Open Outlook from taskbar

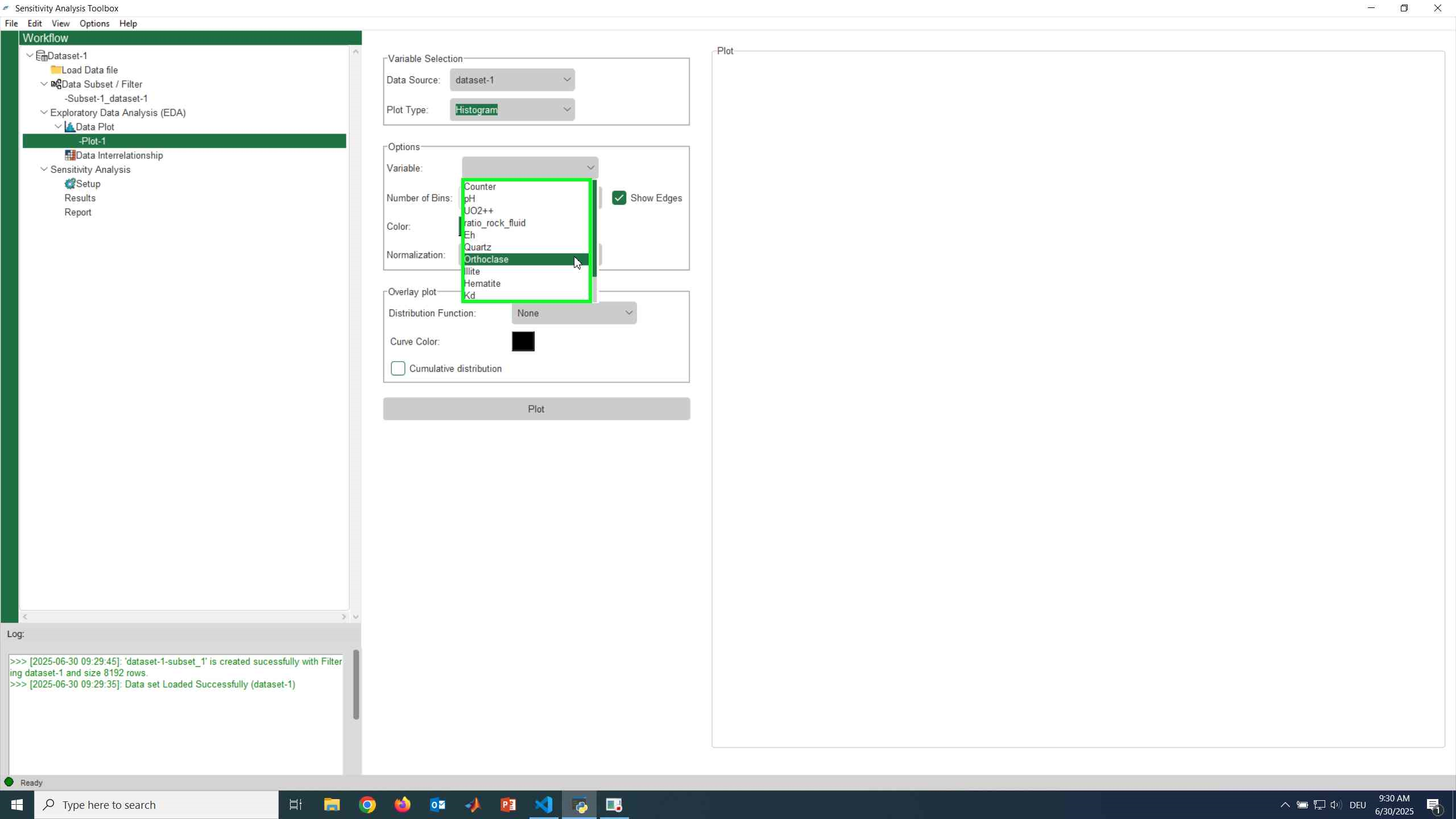438,805
